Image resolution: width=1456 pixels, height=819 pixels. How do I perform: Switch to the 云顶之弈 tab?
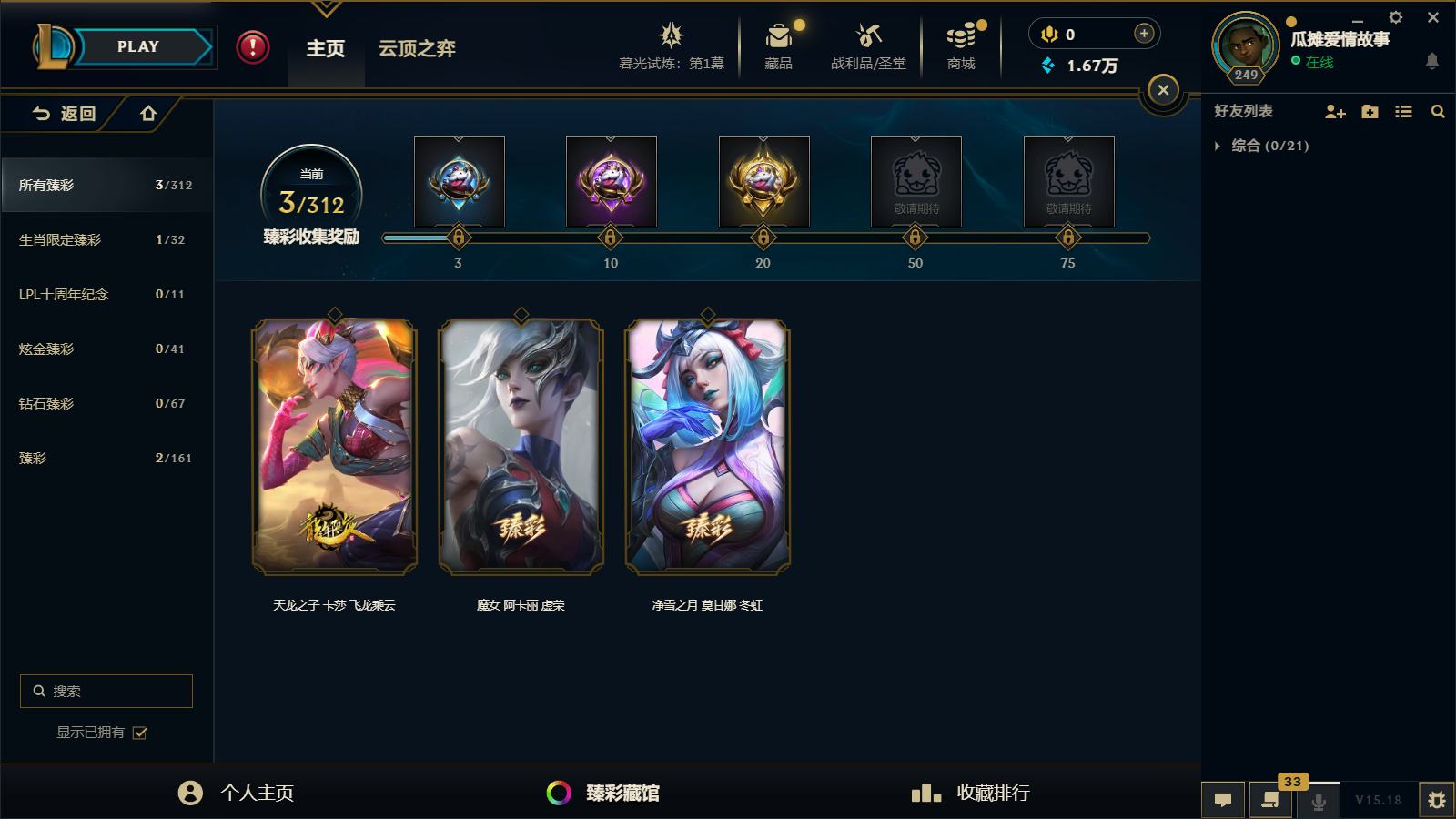pos(417,48)
